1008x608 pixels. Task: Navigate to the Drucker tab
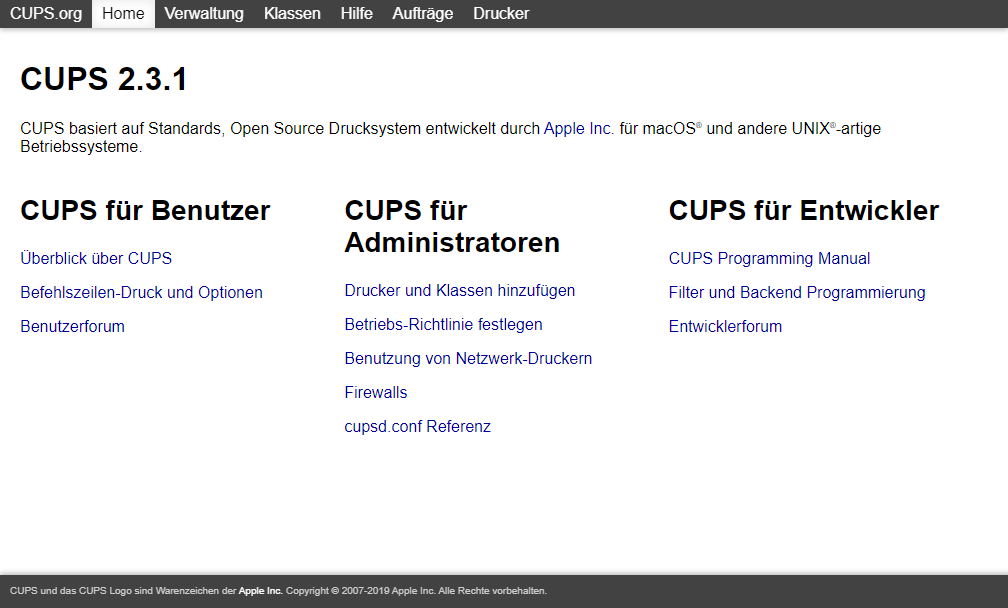tap(501, 14)
